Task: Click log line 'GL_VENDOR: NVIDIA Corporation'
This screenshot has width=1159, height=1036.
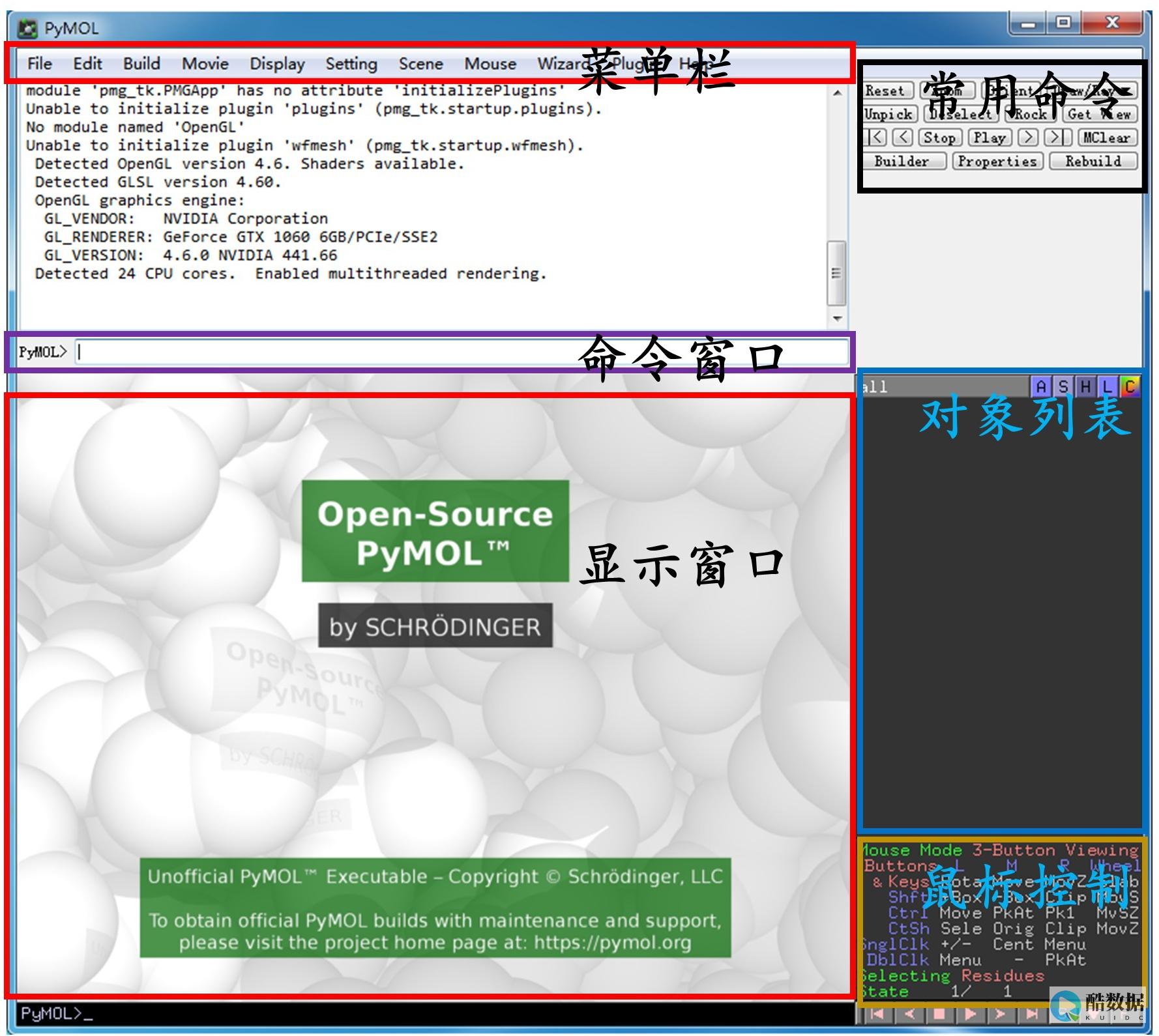Action: [x=186, y=218]
